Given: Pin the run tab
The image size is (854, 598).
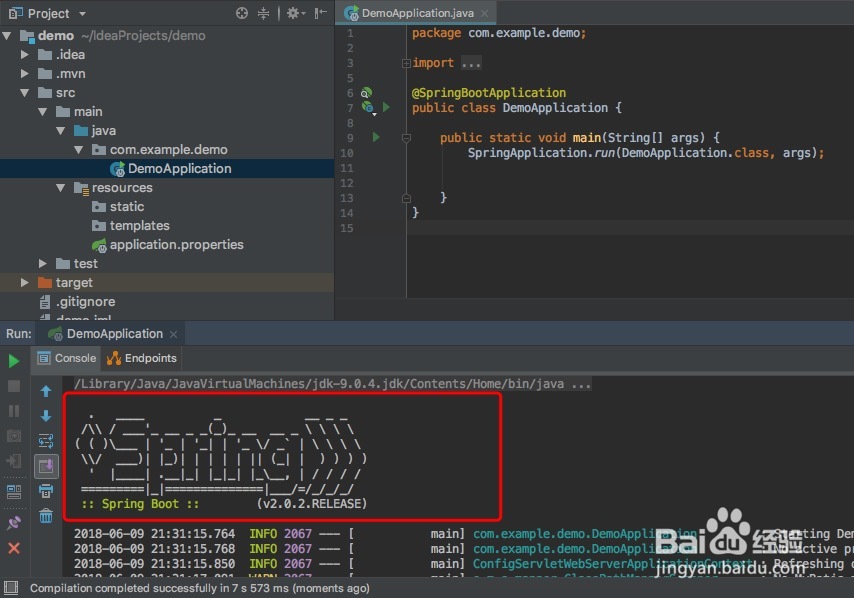Looking at the screenshot, I should click(14, 523).
